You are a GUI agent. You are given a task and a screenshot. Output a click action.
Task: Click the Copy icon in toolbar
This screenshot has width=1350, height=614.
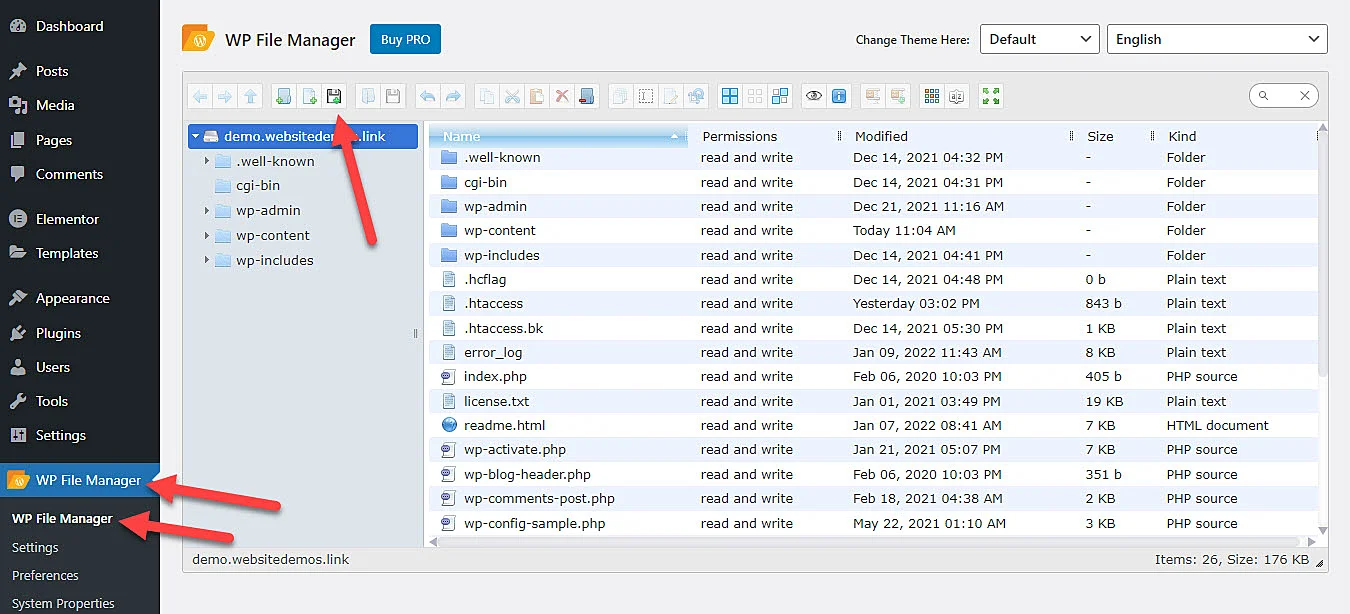point(487,96)
